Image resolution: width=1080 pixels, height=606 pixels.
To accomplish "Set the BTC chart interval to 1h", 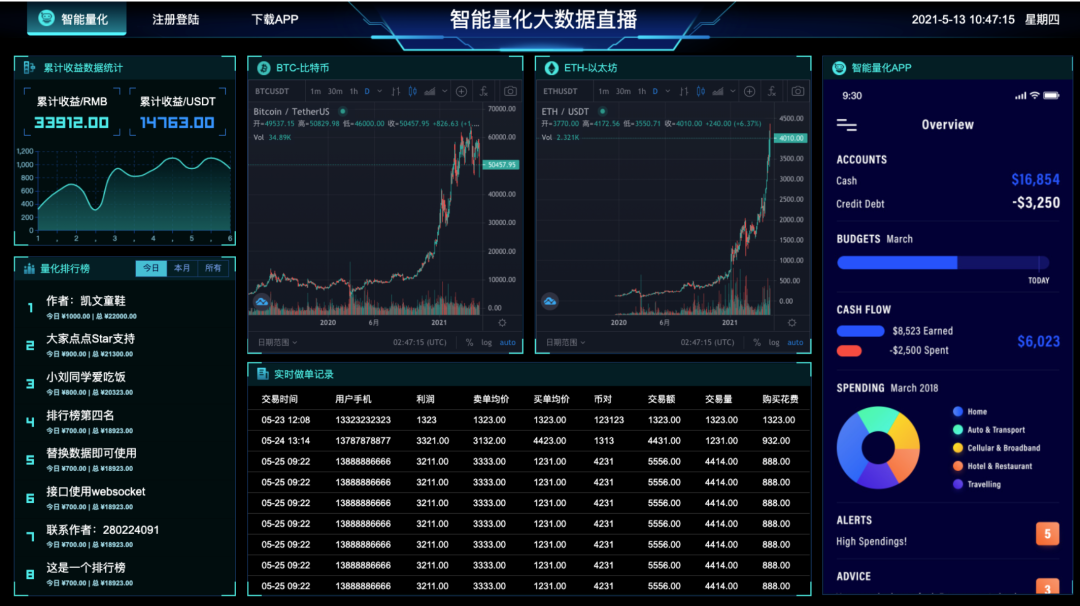I will coord(353,91).
